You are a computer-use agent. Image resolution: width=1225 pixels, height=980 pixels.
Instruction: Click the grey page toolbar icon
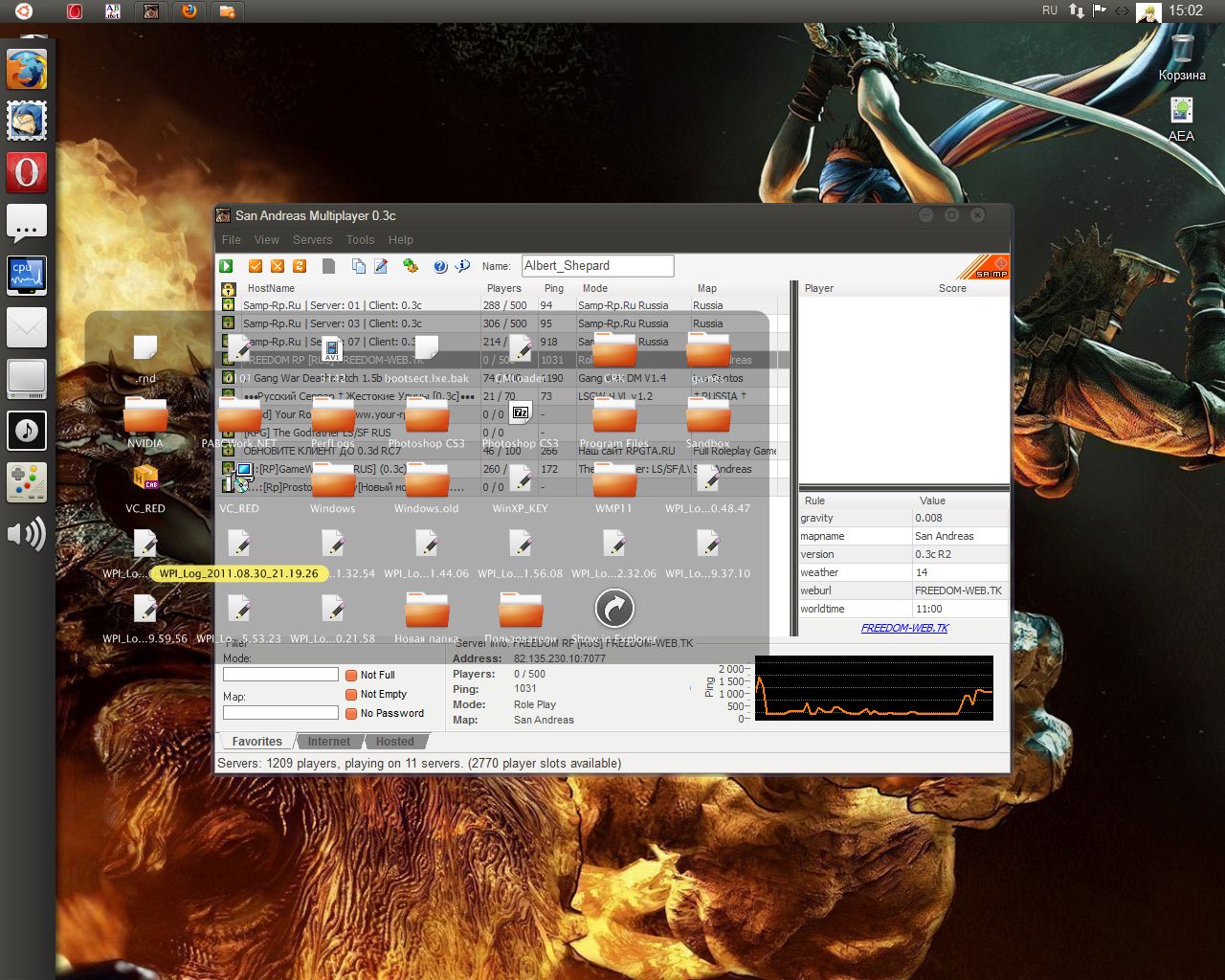pyautogui.click(x=328, y=266)
